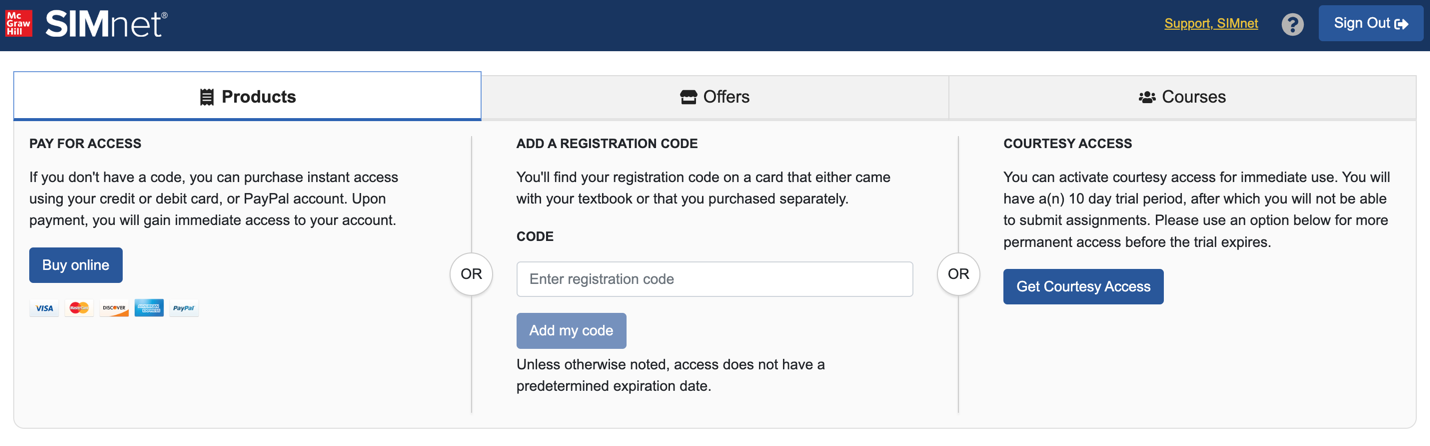Click the Offers tab storefront icon
Screen dimensions: 1430x446
688,97
